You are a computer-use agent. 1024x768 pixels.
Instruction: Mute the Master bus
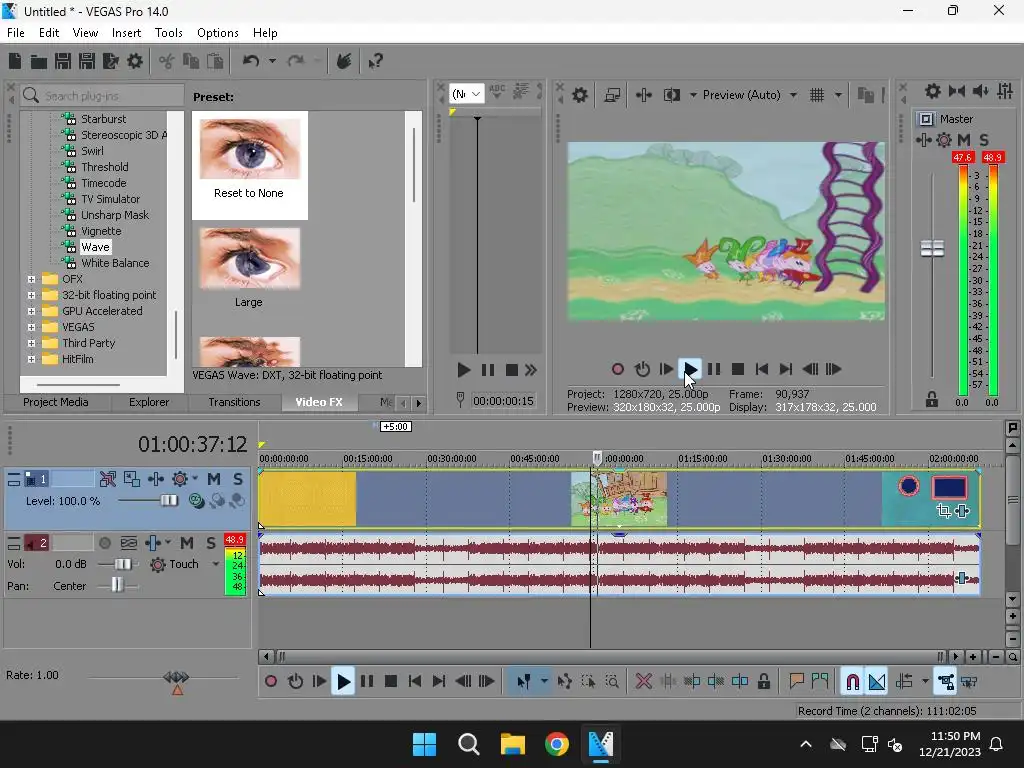963,140
